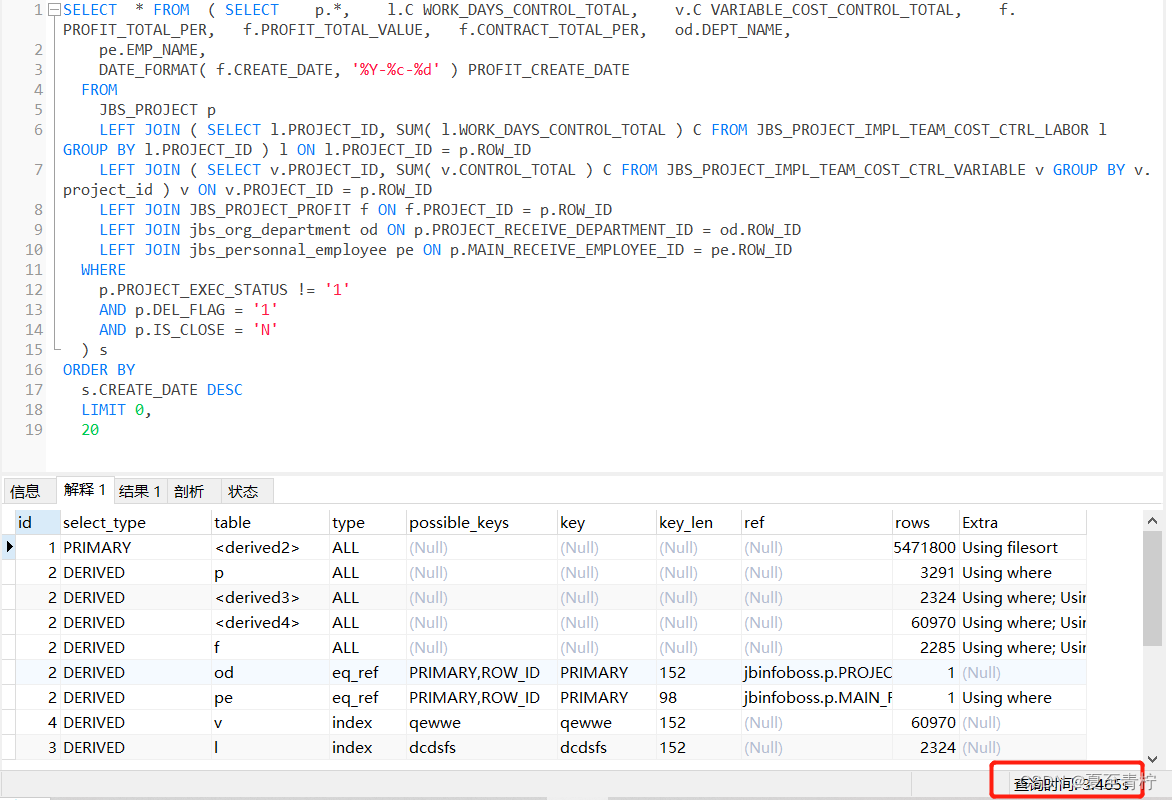Image resolution: width=1172 pixels, height=800 pixels.
Task: Click s.CREATE_DATE on line 17
Action: pos(140,390)
